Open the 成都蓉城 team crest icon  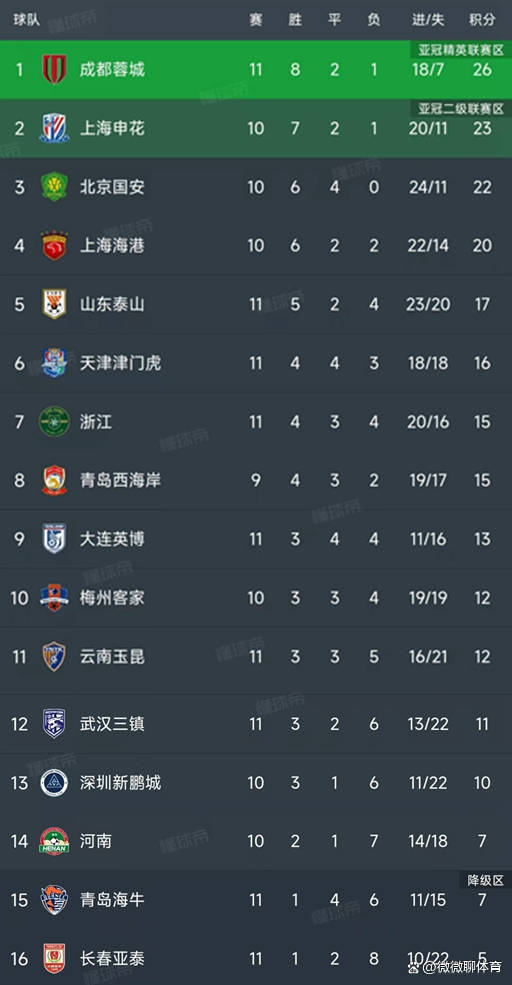point(55,69)
